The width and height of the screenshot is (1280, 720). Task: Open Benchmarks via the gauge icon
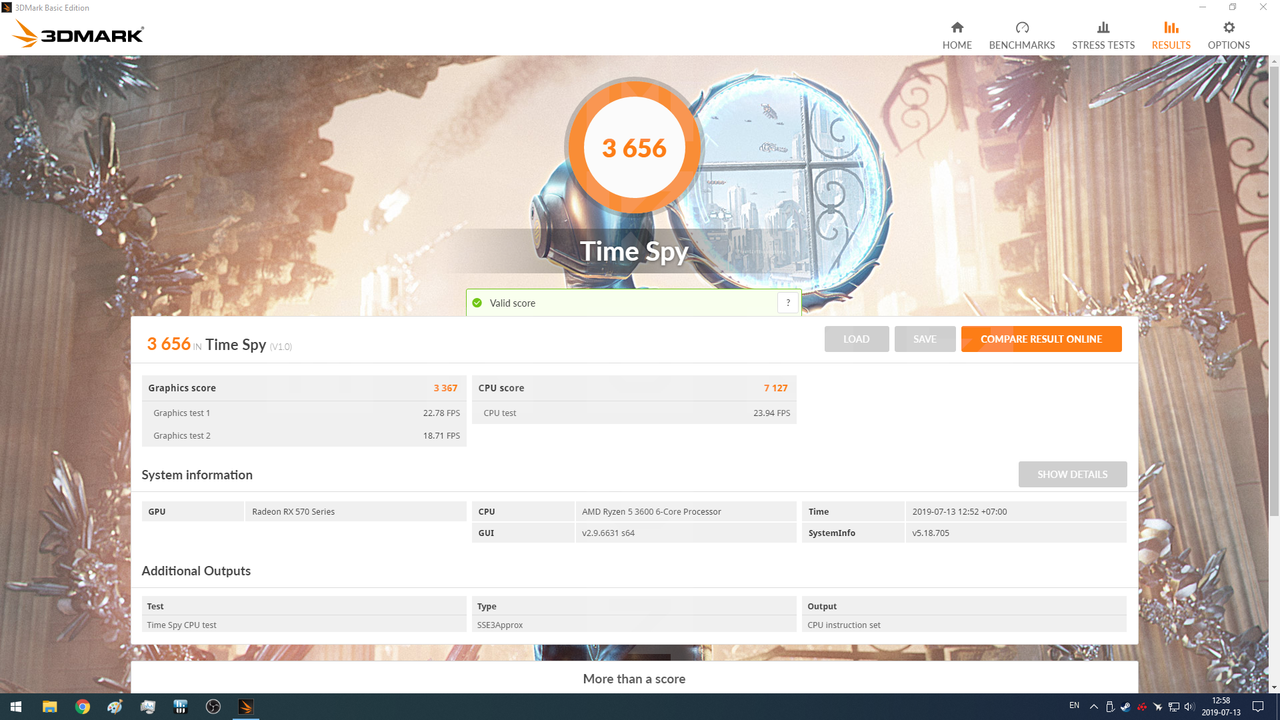1022,31
